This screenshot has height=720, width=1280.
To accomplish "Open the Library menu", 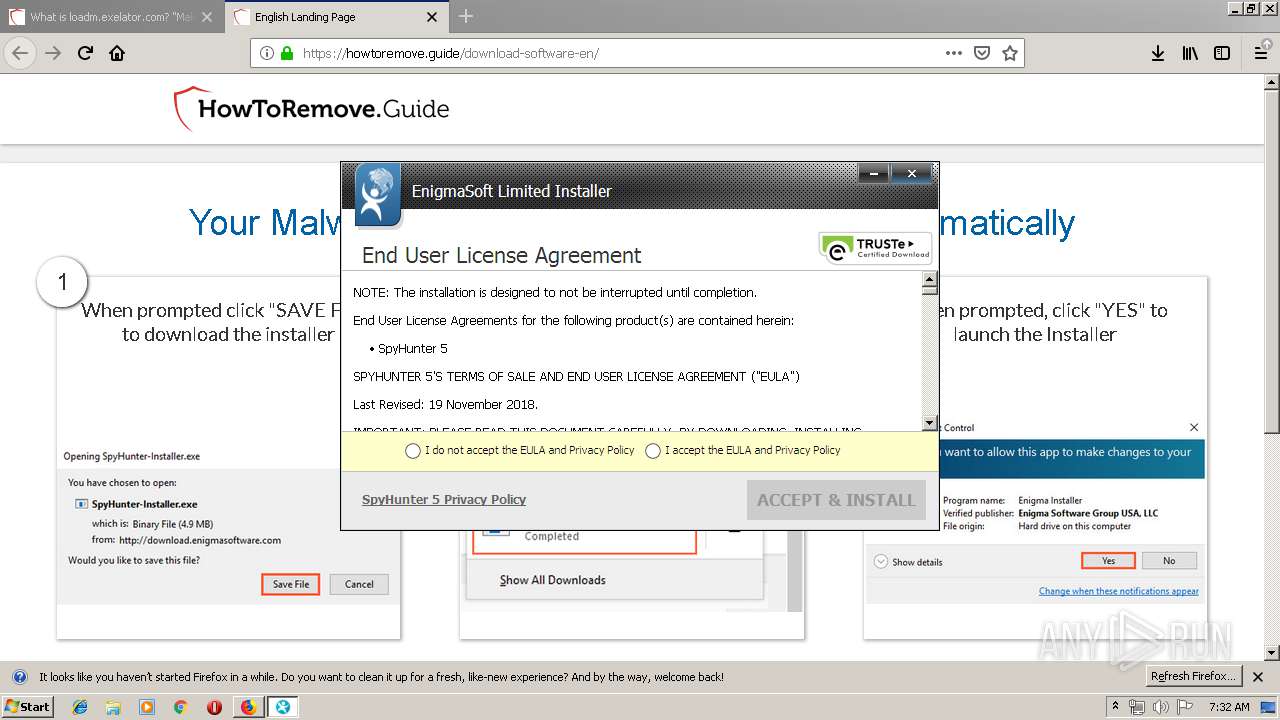I will point(1190,53).
